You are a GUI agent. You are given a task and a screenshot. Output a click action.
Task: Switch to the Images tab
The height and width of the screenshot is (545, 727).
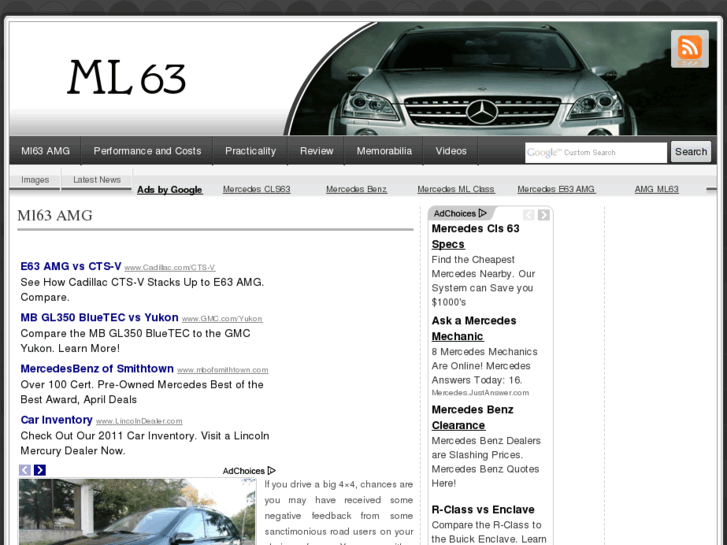point(35,180)
